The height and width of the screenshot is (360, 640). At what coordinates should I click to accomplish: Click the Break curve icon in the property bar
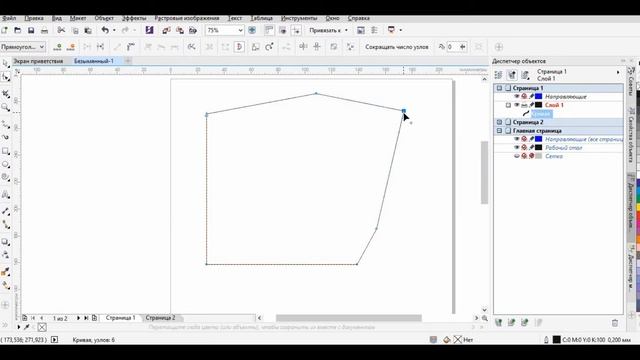(100, 47)
